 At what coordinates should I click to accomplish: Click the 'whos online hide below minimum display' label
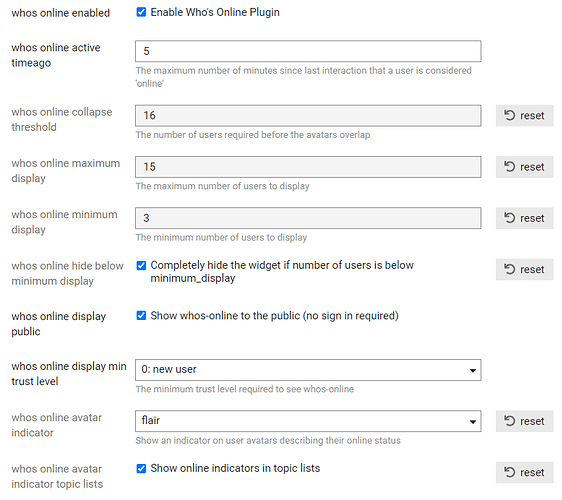(67, 273)
